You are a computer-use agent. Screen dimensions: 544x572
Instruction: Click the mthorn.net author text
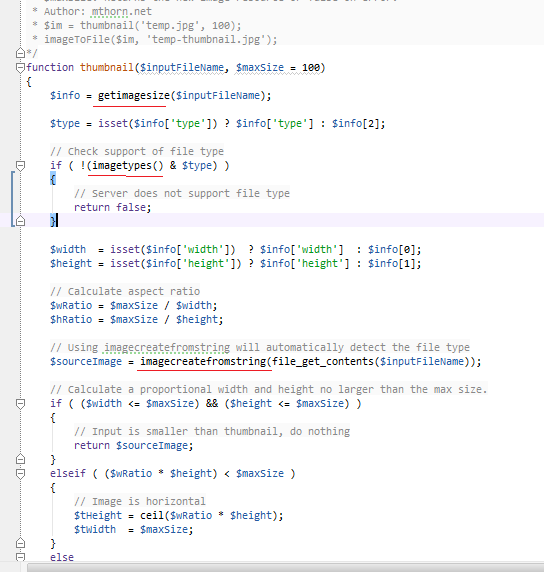point(121,12)
